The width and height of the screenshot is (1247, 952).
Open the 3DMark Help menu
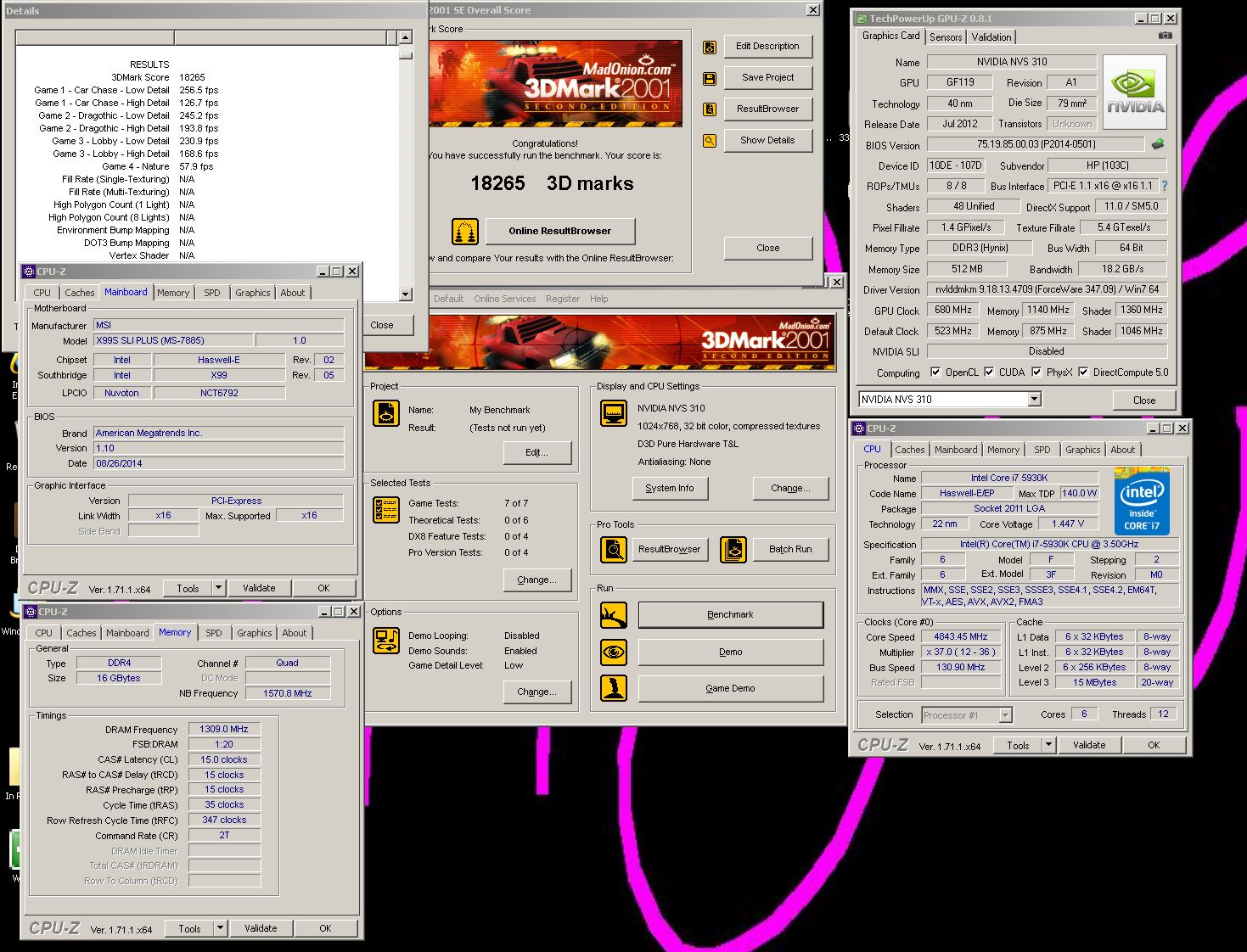(x=599, y=299)
